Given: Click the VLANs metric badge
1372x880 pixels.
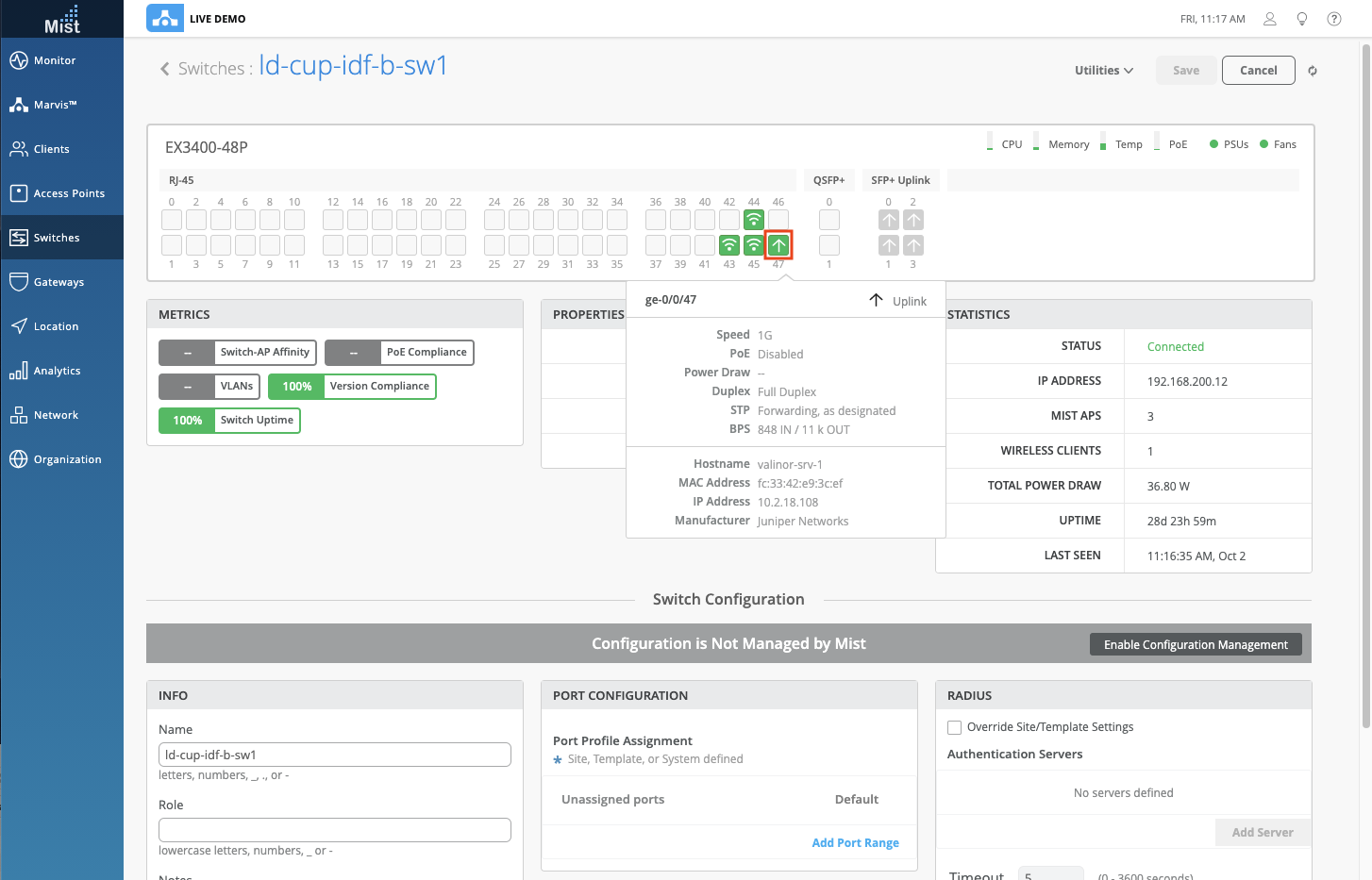Looking at the screenshot, I should 209,387.
